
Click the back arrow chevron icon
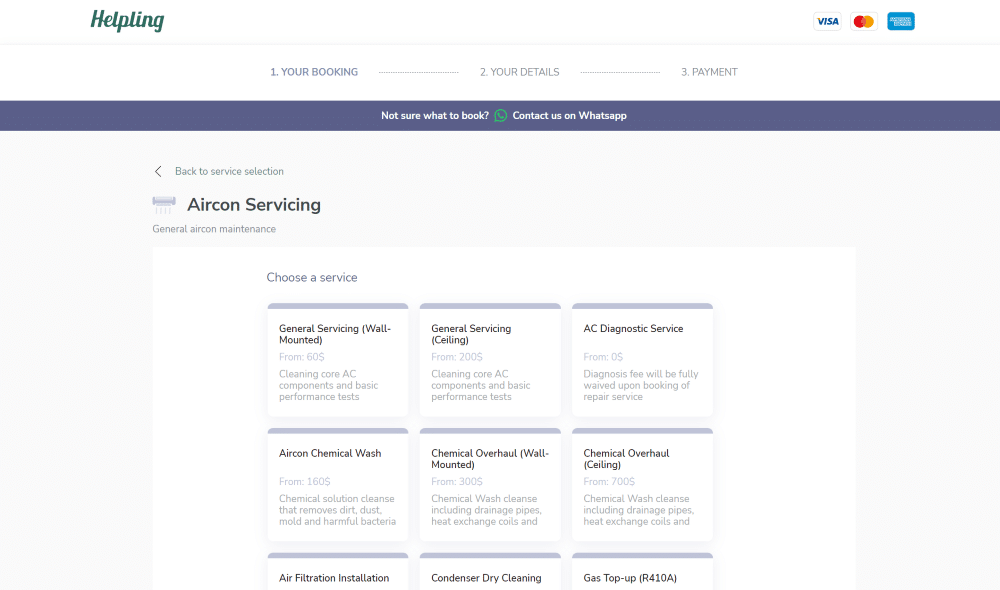click(158, 171)
